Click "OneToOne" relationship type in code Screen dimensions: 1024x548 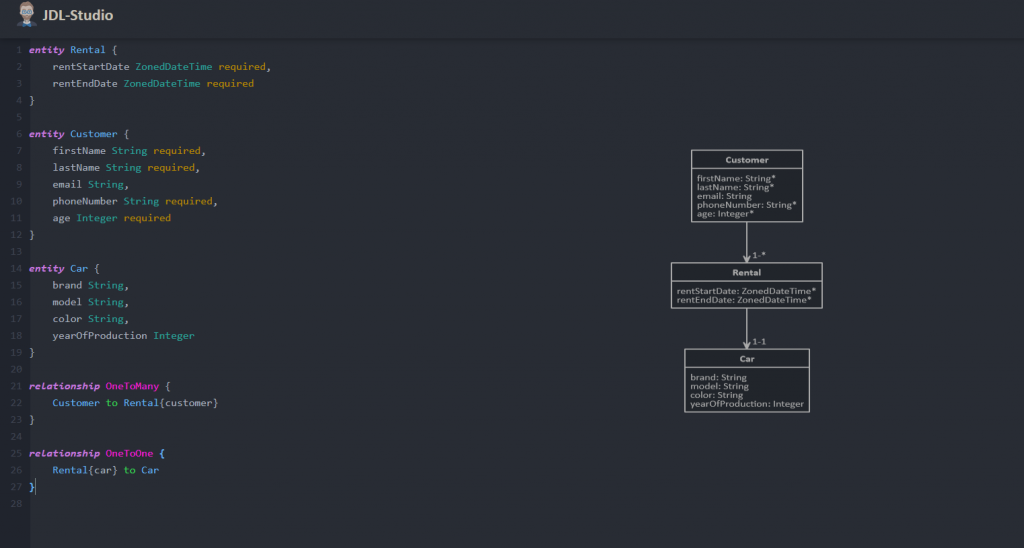coord(129,453)
